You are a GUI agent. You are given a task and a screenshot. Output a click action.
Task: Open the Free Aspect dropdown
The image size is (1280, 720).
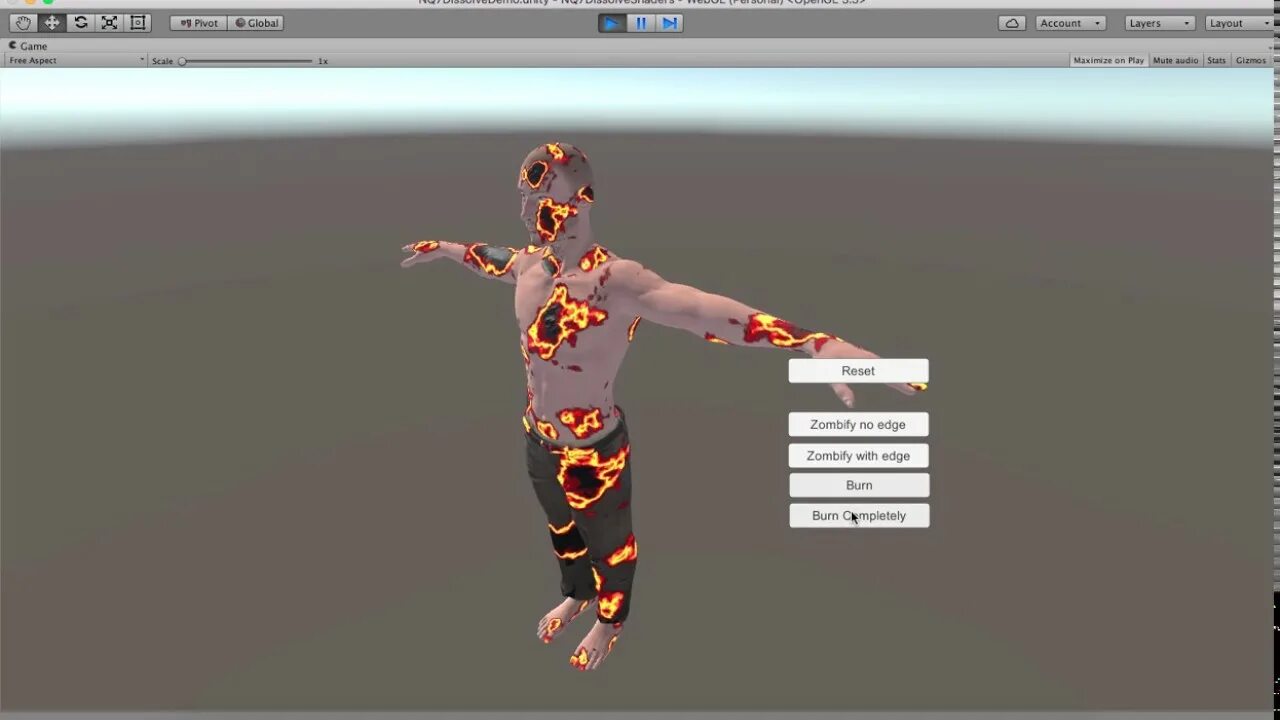pos(76,61)
